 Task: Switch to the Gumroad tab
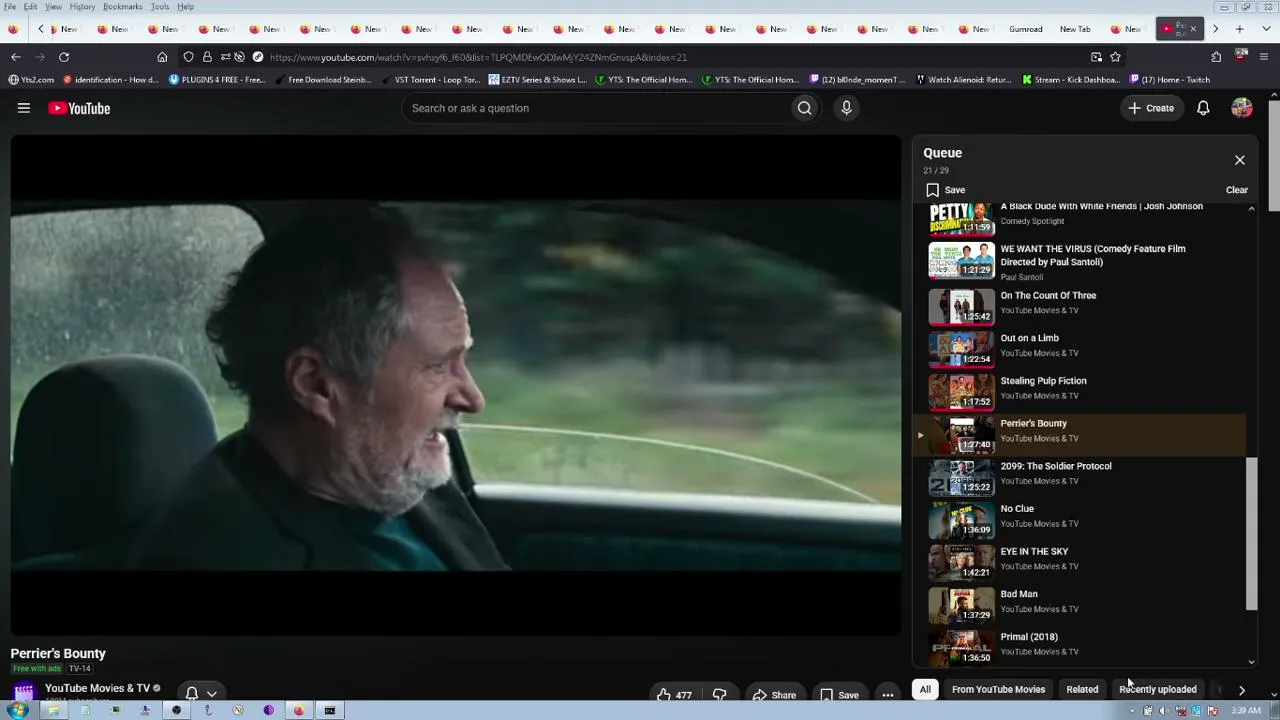pyautogui.click(x=1026, y=29)
